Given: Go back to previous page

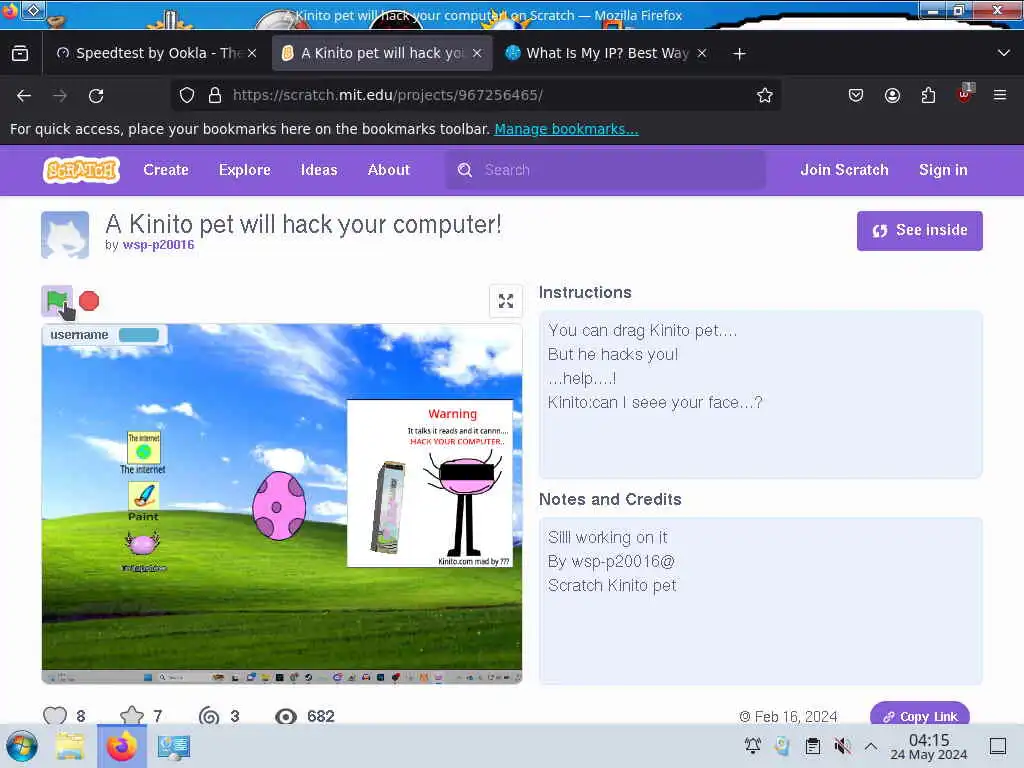Looking at the screenshot, I should [x=24, y=96].
